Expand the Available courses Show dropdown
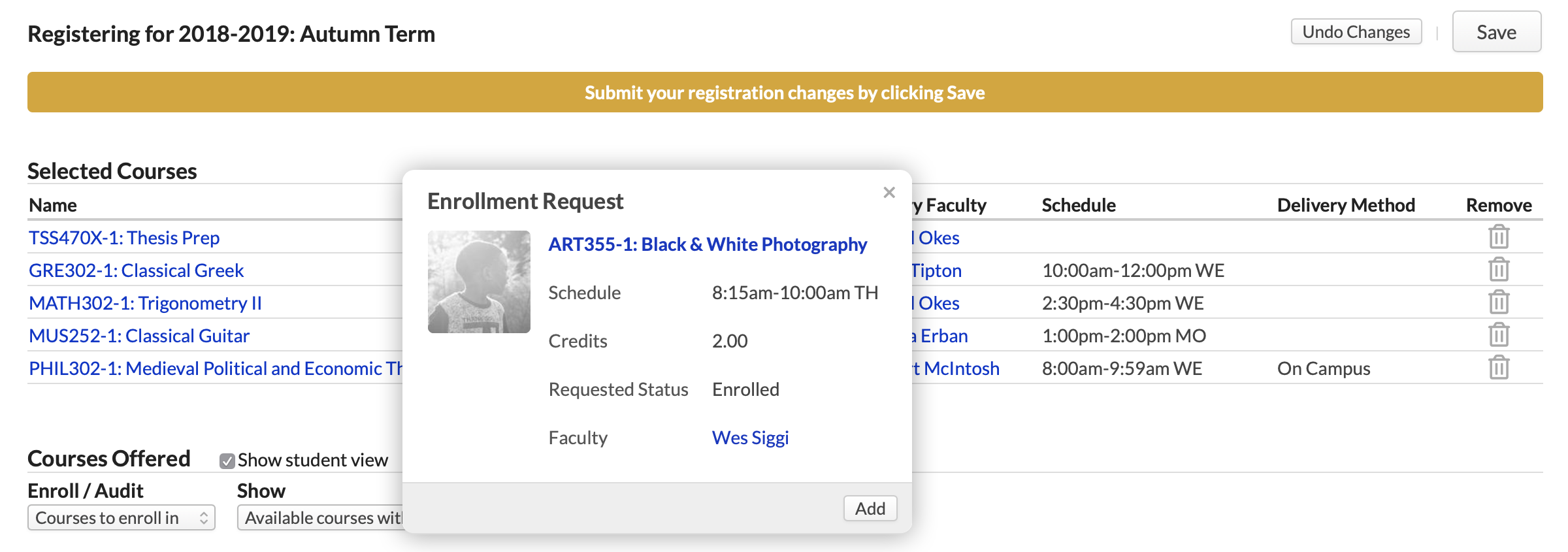 pos(321,517)
